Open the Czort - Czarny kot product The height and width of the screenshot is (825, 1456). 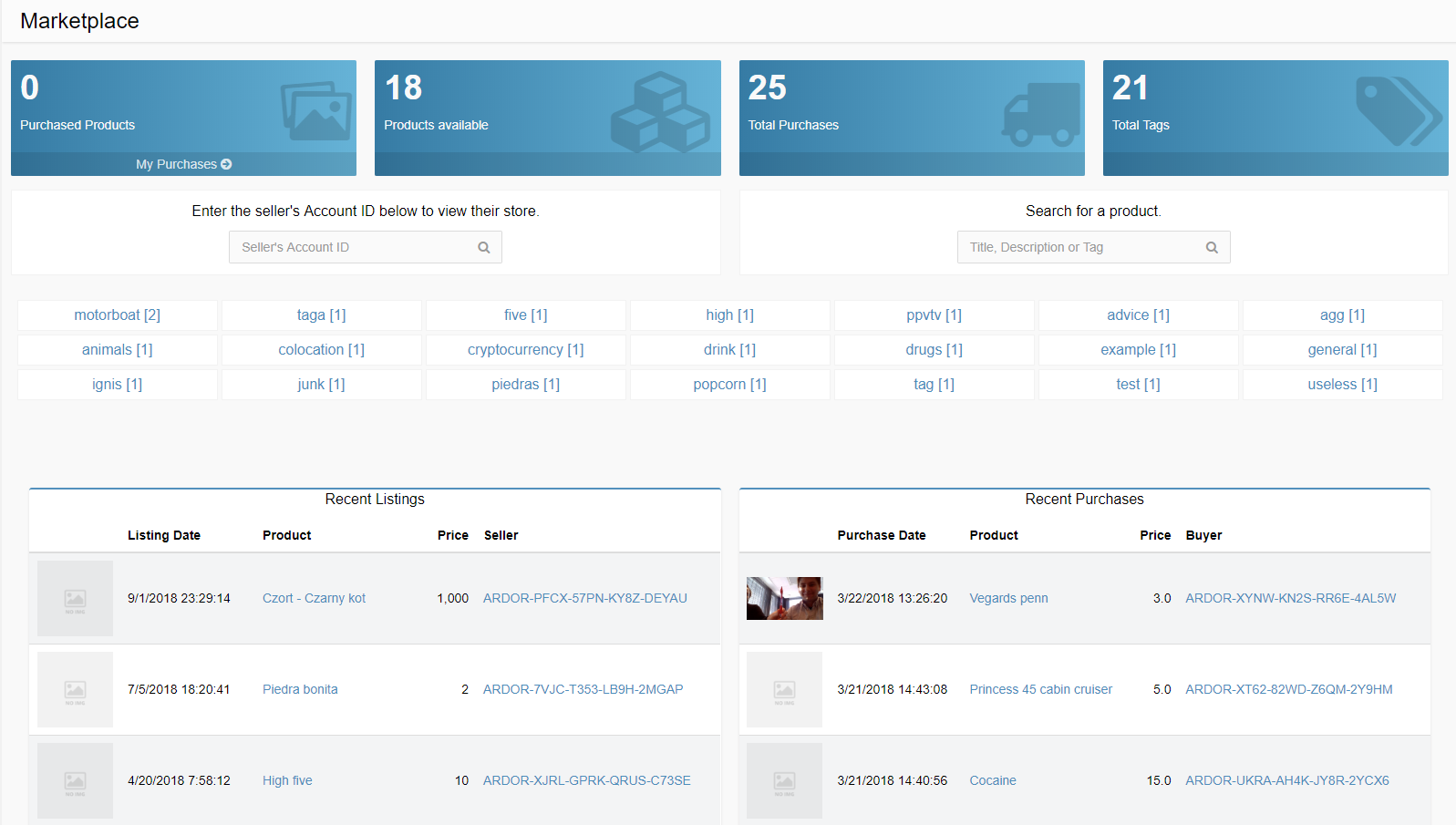[x=314, y=598]
